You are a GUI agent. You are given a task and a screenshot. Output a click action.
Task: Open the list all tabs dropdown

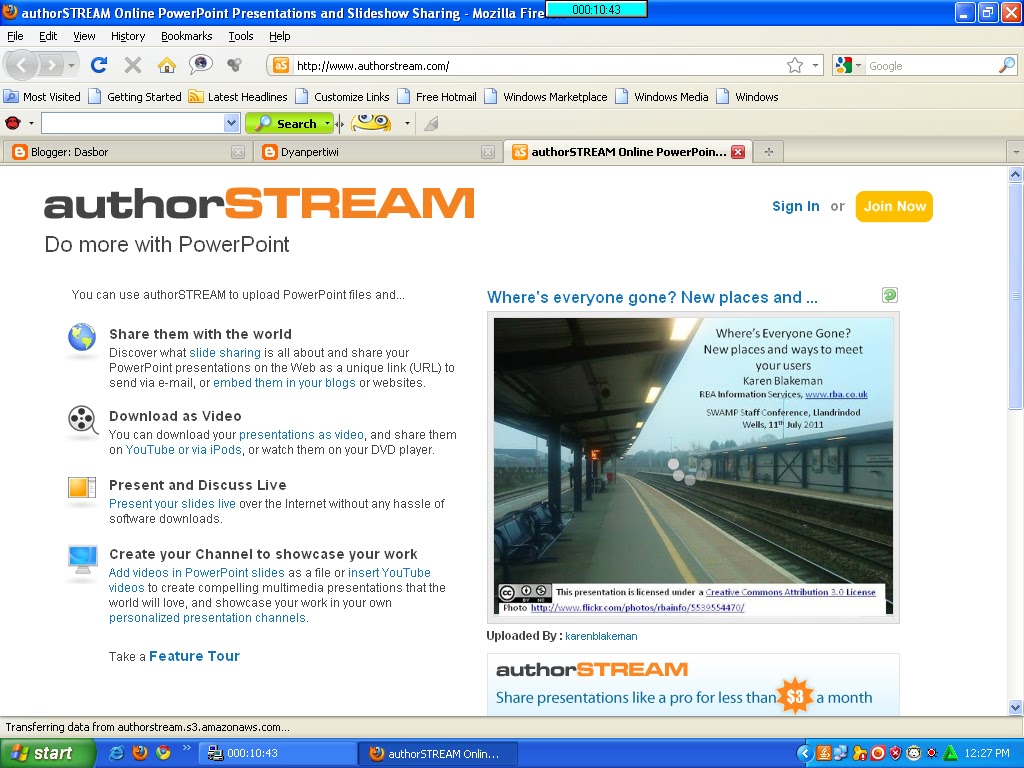pos(1016,152)
